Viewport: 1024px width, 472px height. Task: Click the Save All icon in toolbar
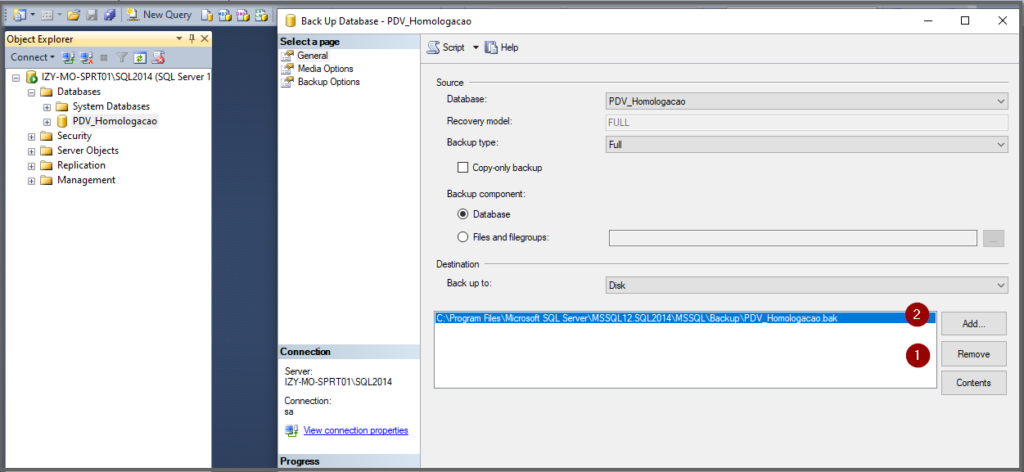[x=109, y=14]
